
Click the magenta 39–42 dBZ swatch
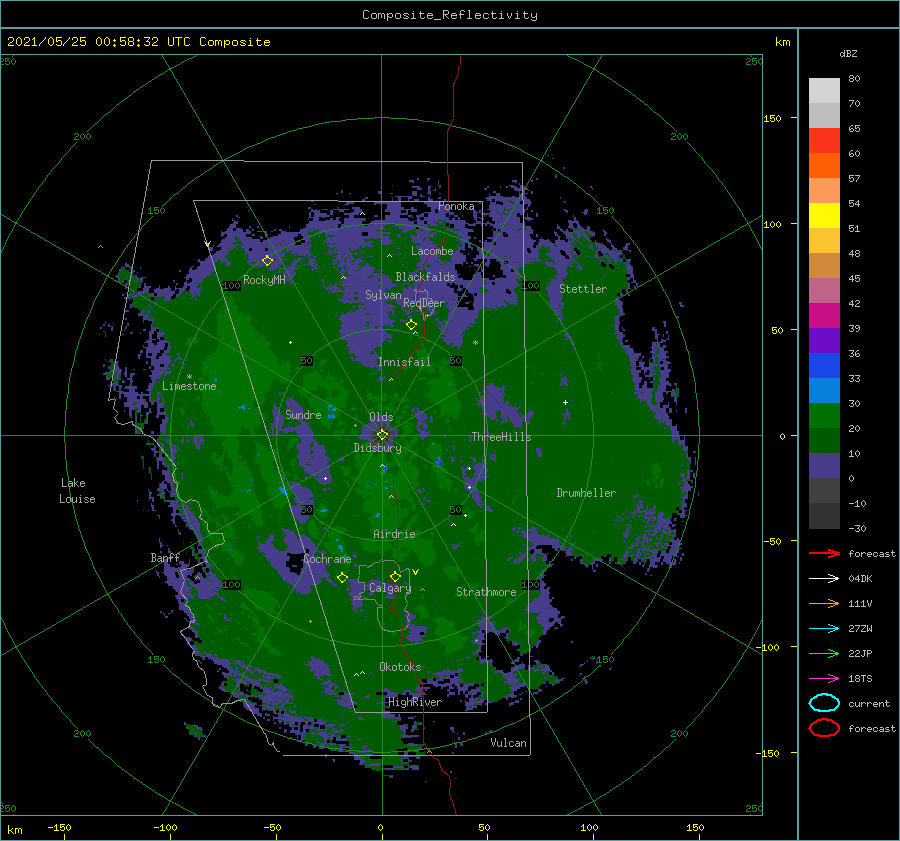tap(824, 315)
